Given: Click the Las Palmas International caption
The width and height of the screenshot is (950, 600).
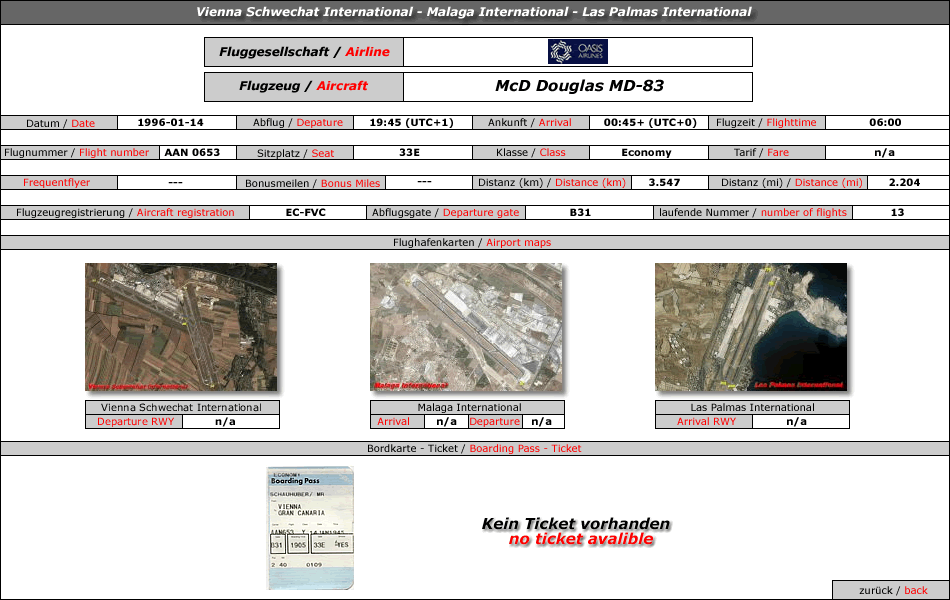Looking at the screenshot, I should 752,407.
